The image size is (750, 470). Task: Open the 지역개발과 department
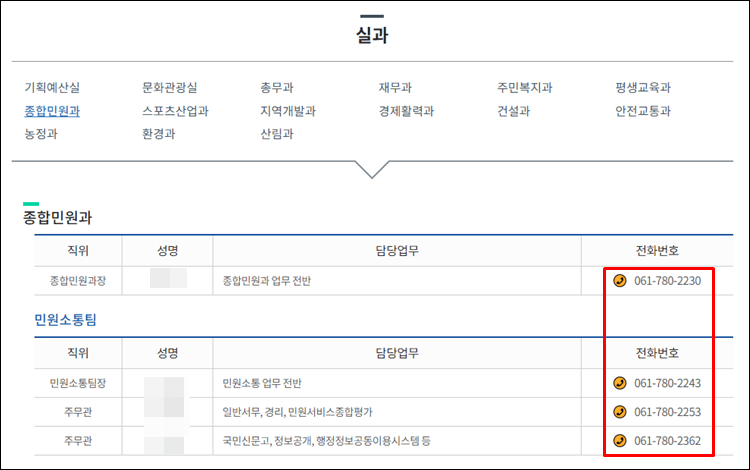point(288,111)
